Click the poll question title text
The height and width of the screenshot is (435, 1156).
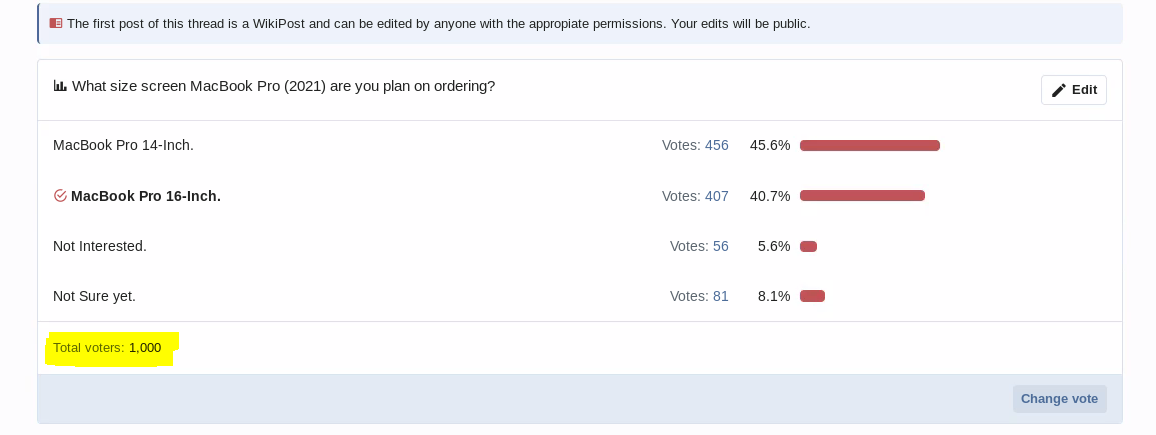pos(283,86)
